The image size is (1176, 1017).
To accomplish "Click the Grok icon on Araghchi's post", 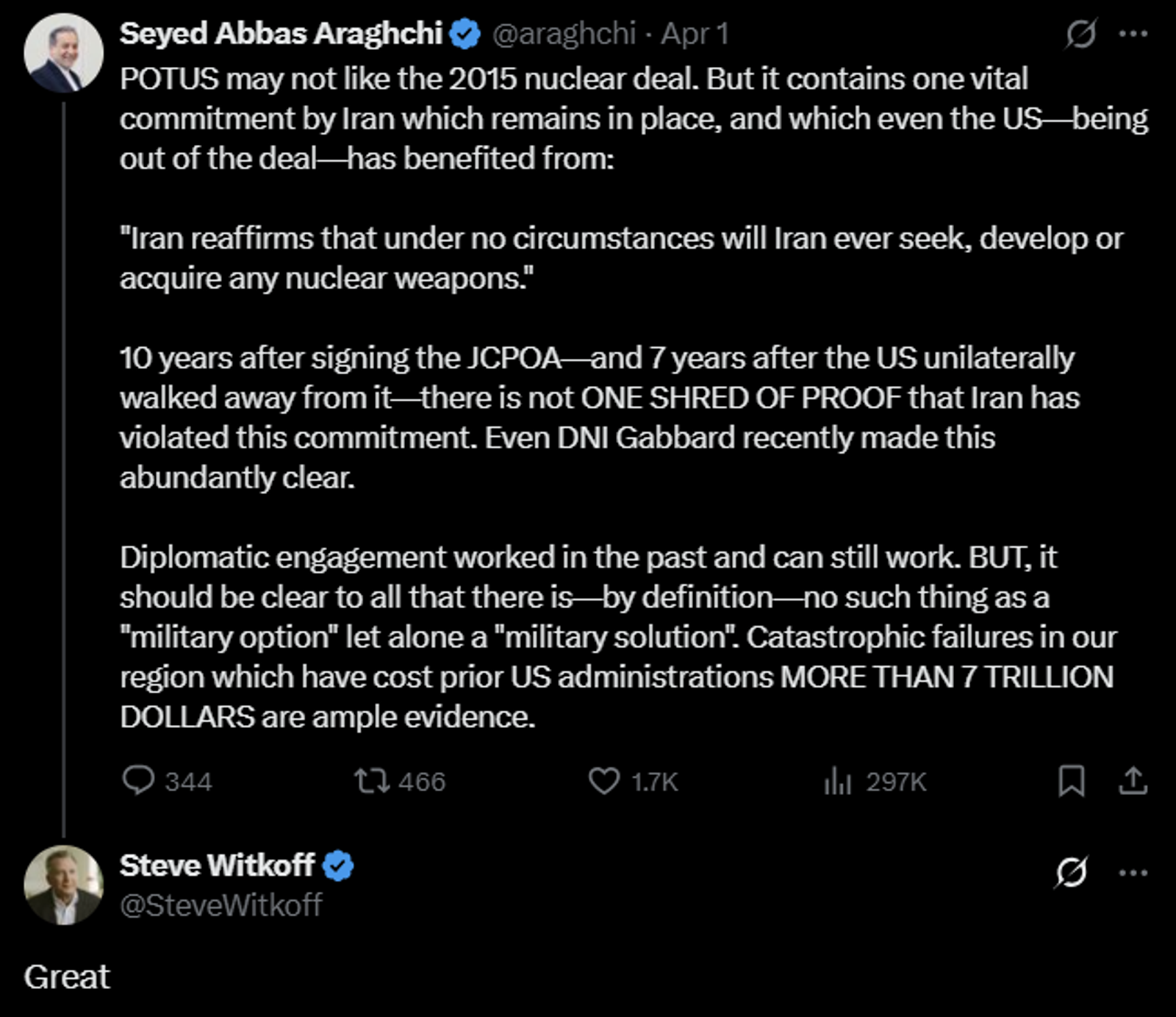I will click(x=1080, y=34).
